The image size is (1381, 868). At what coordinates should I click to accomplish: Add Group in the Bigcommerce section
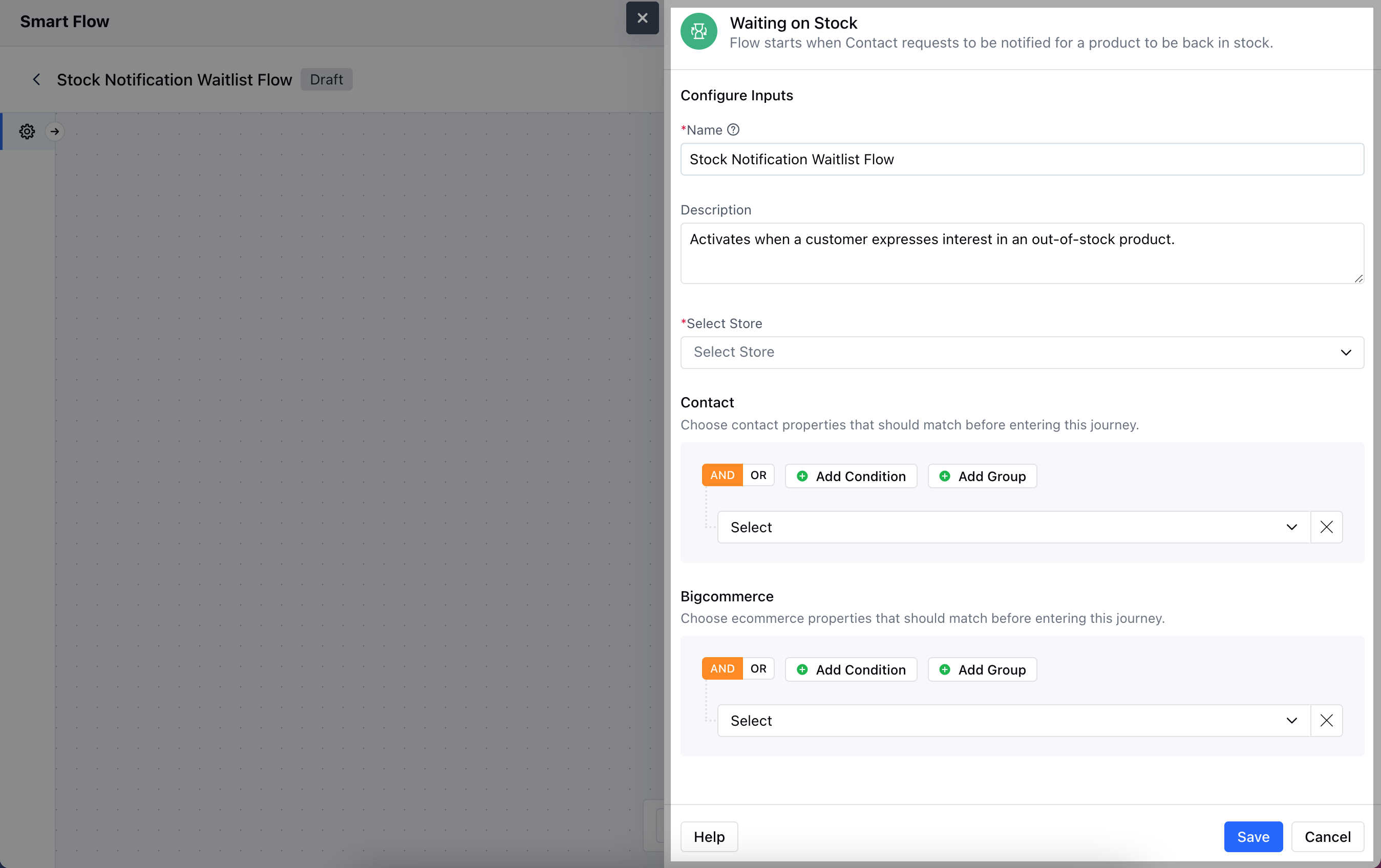click(x=982, y=669)
